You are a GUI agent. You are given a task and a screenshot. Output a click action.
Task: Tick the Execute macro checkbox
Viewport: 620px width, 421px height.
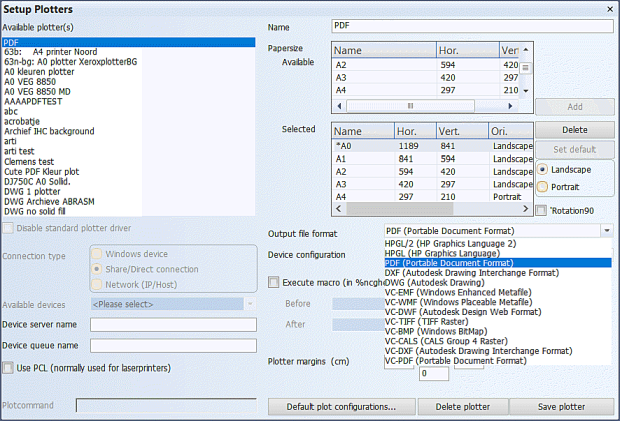pos(274,282)
